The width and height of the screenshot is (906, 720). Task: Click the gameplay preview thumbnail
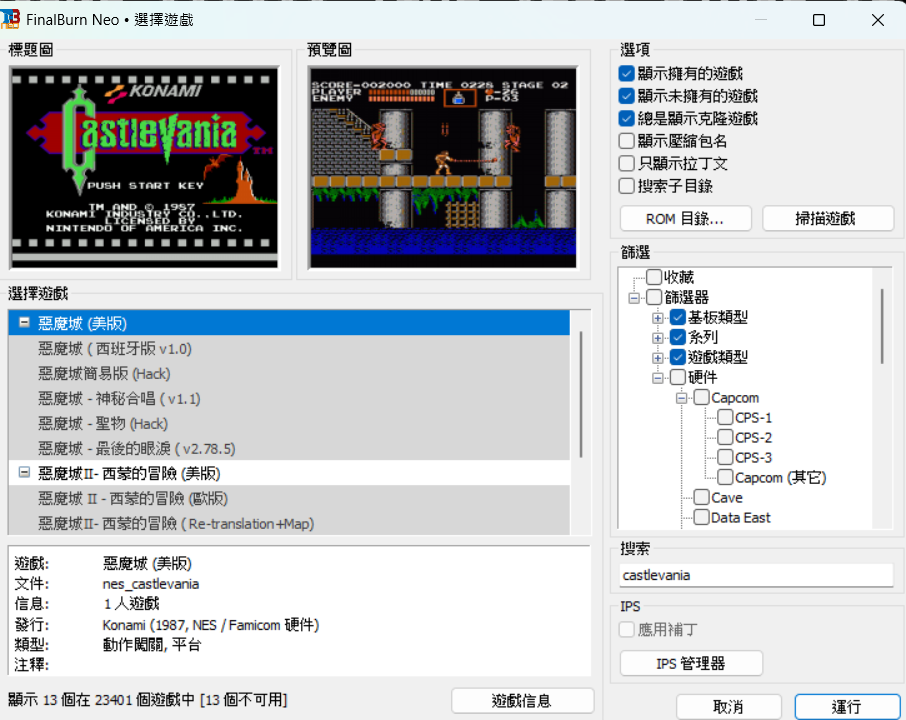pos(443,168)
